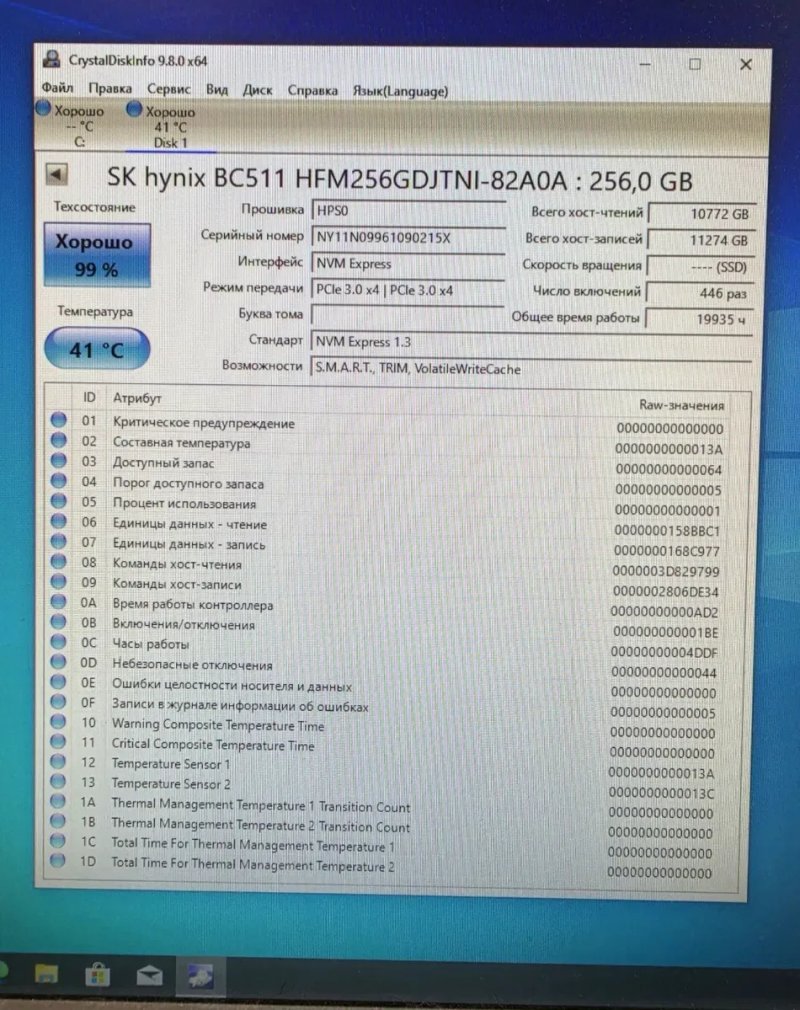Image resolution: width=800 pixels, height=1010 pixels.
Task: Click status circle of attribute 09
Action: [x=59, y=581]
